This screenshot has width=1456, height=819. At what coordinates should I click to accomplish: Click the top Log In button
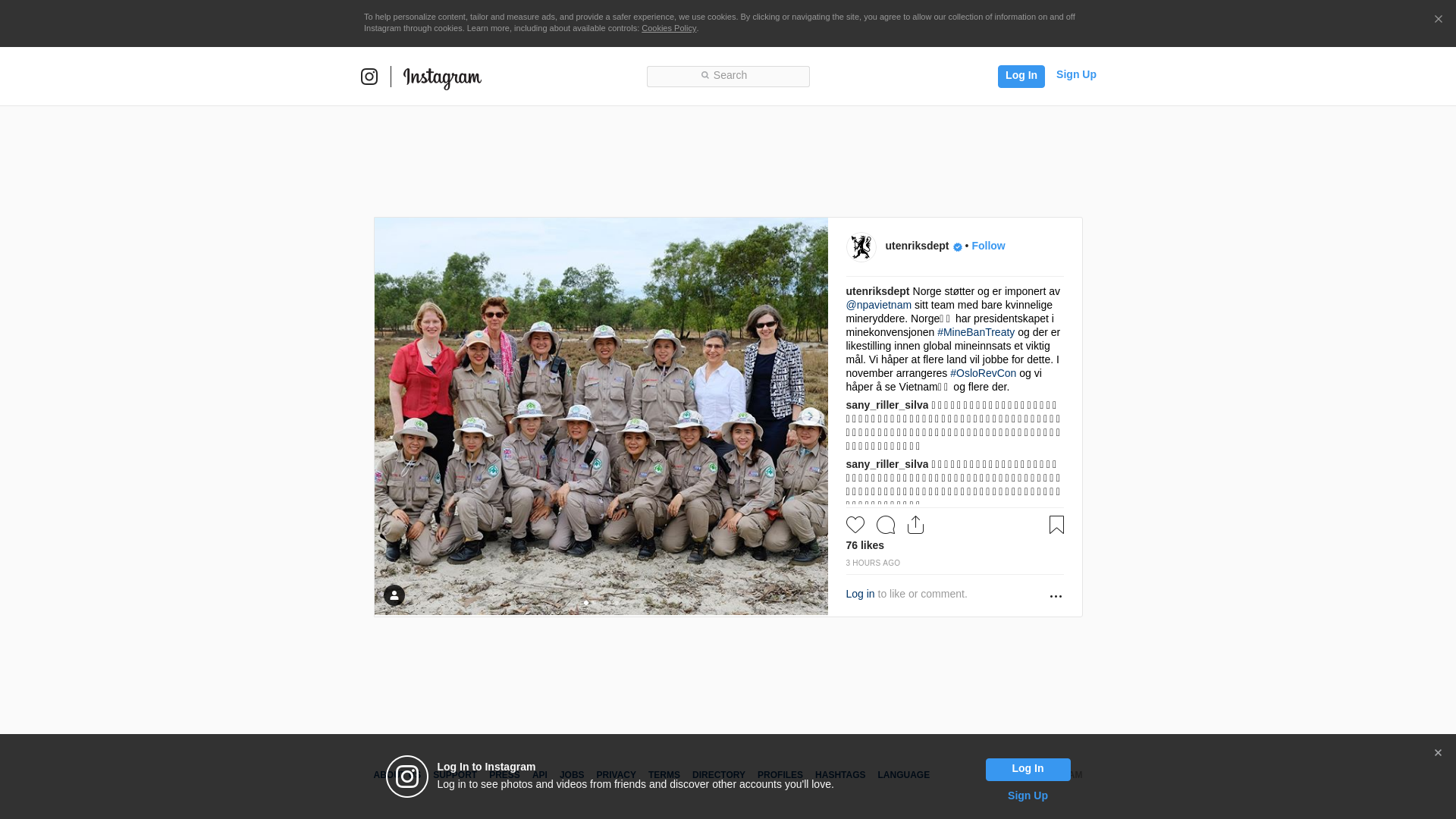[x=1021, y=76]
